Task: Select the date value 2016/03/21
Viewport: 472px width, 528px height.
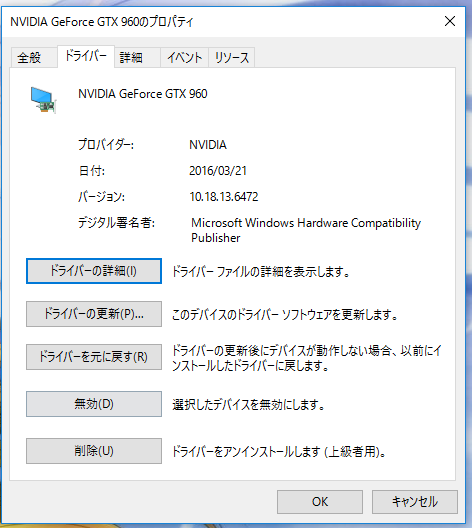Action: click(x=218, y=171)
